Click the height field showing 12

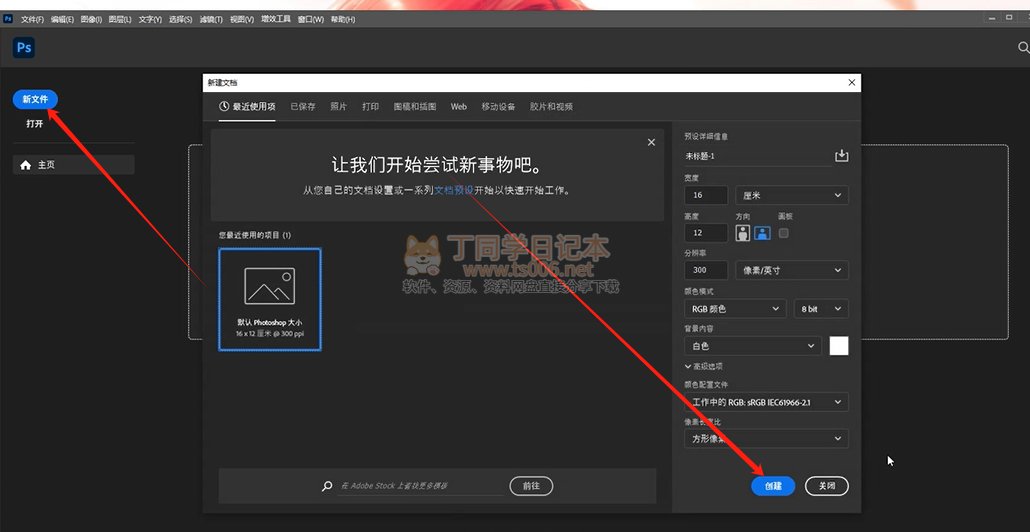(x=705, y=233)
